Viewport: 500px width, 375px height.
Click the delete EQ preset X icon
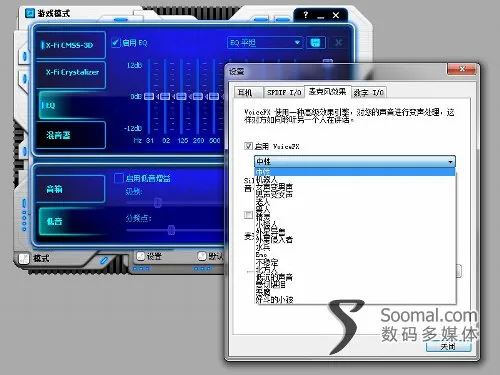(338, 43)
